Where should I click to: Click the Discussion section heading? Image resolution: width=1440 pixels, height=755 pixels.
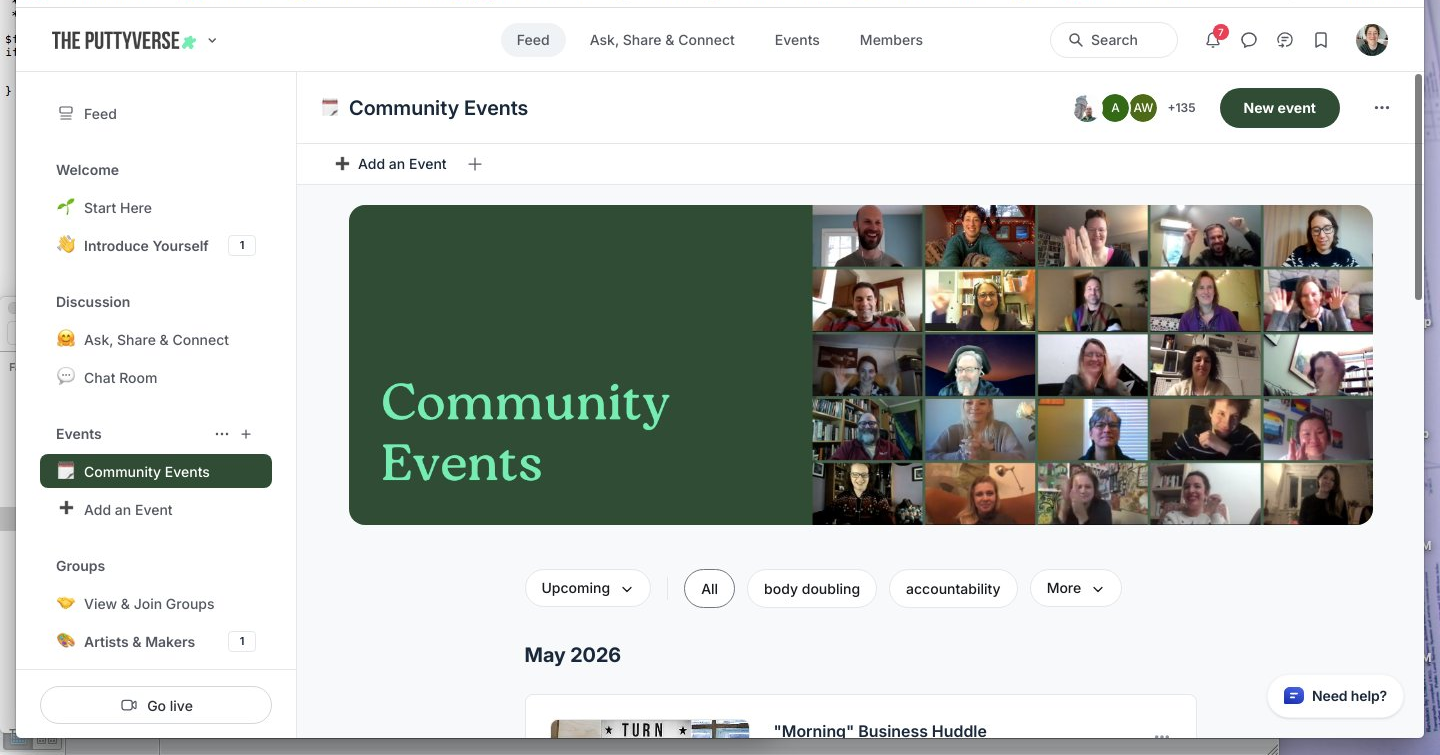point(93,302)
